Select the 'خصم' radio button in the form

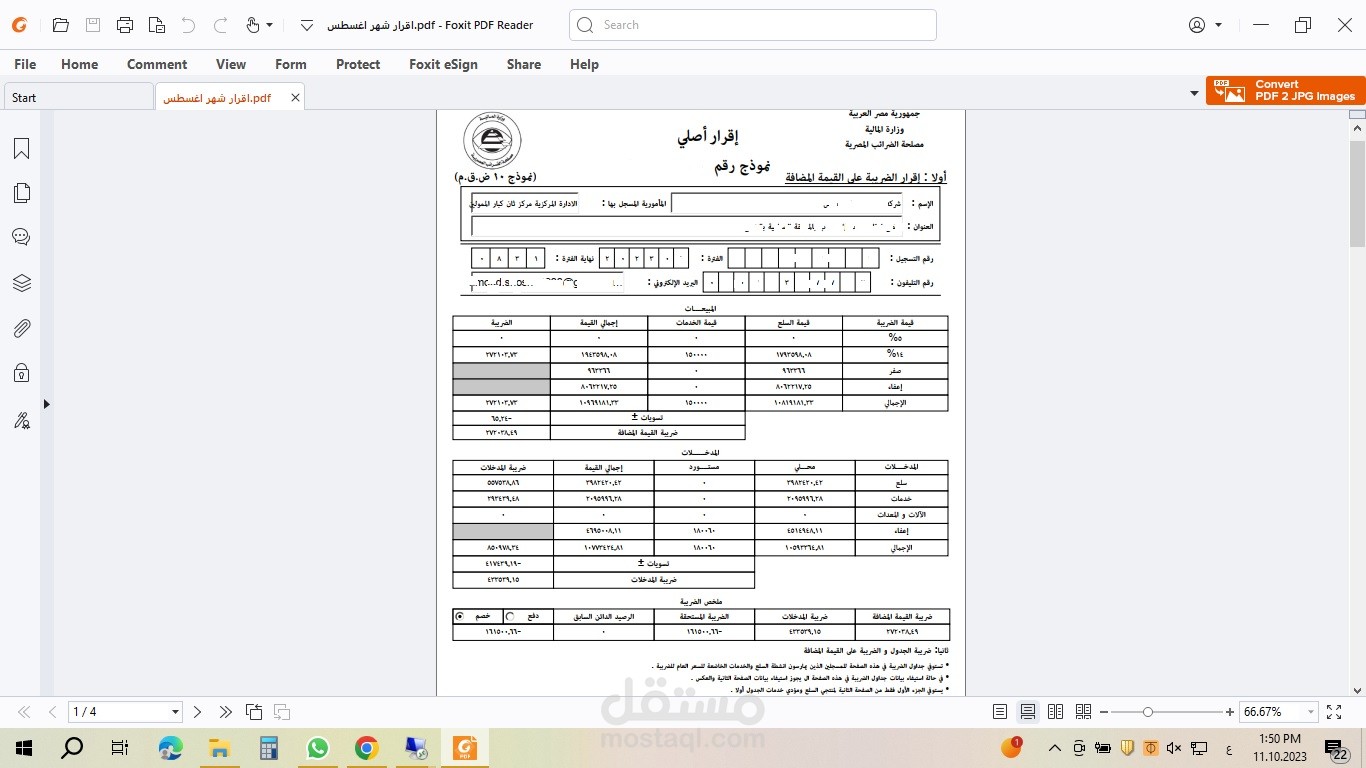tap(460, 616)
